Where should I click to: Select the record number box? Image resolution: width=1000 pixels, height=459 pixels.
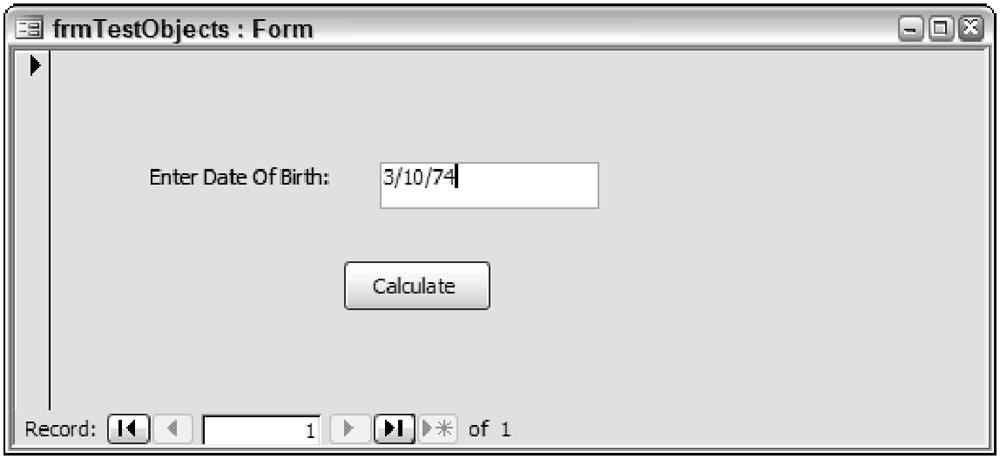263,430
